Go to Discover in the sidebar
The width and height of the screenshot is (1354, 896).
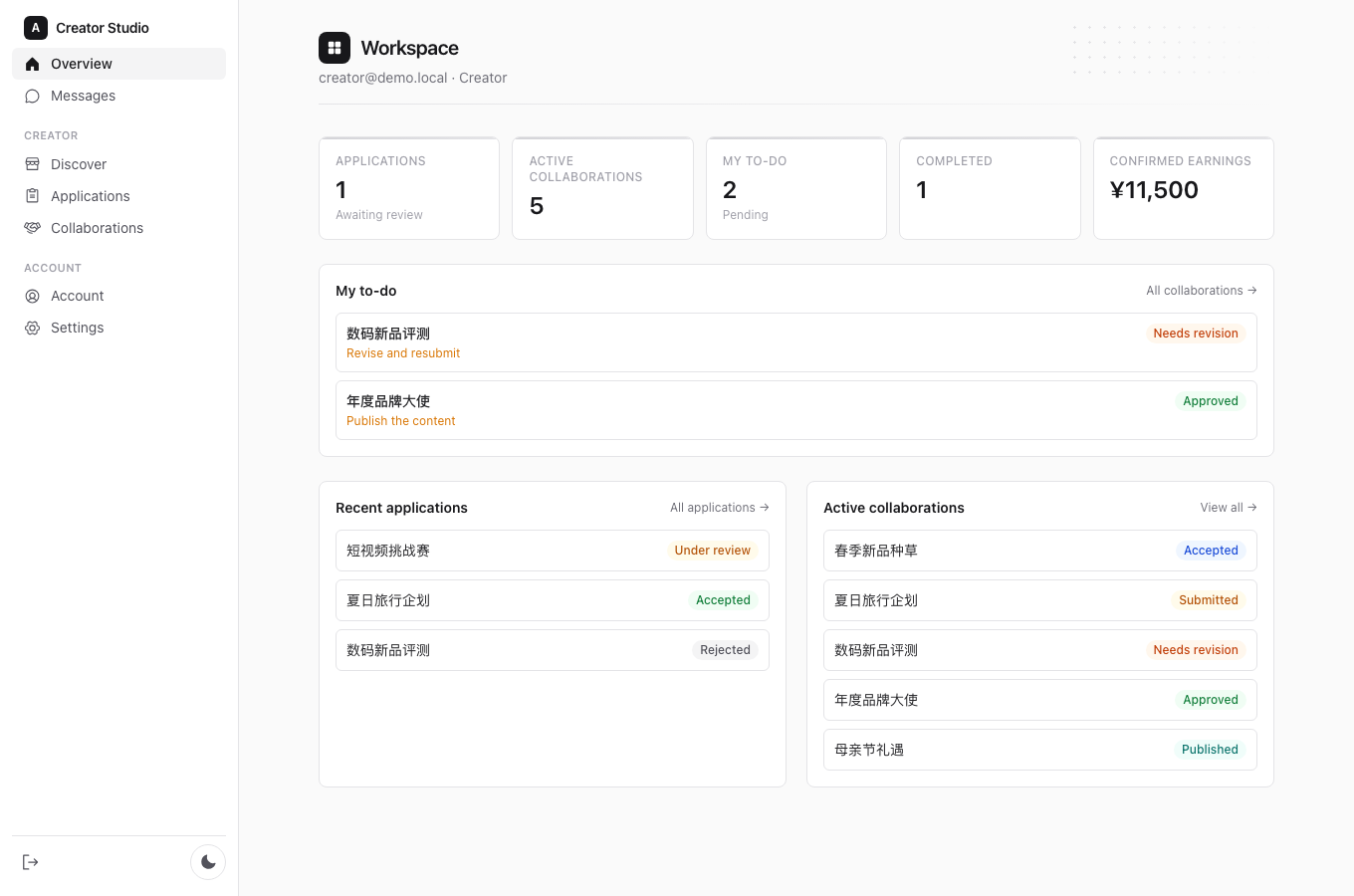(119, 164)
